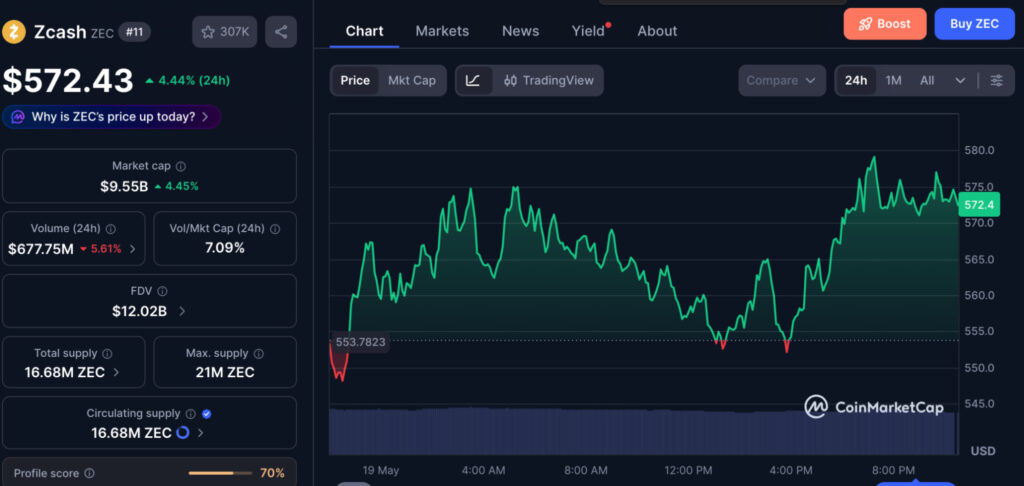Open chart settings sliders icon
Viewport: 1024px width, 486px height.
(x=996, y=80)
